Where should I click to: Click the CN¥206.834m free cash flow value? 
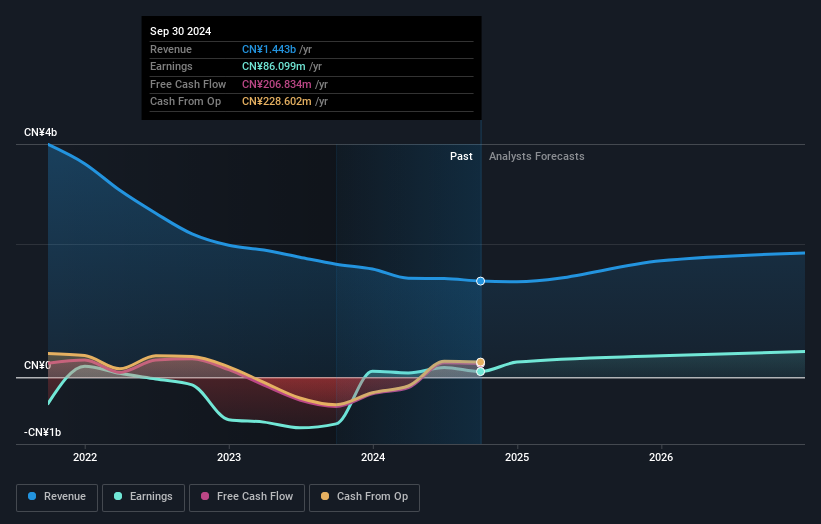click(x=276, y=84)
